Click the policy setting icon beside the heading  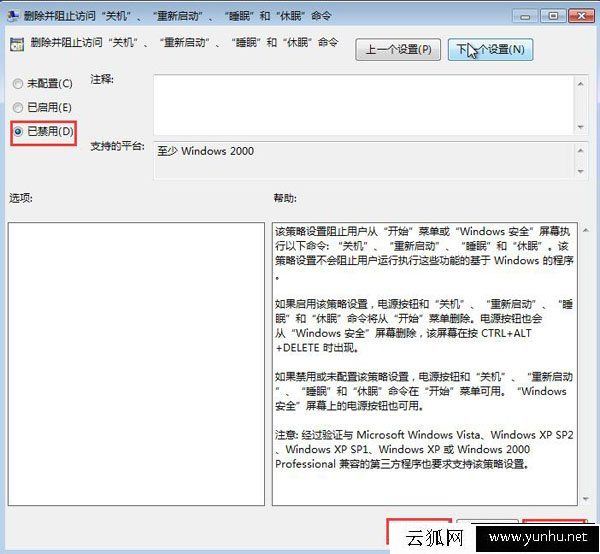tap(16, 44)
